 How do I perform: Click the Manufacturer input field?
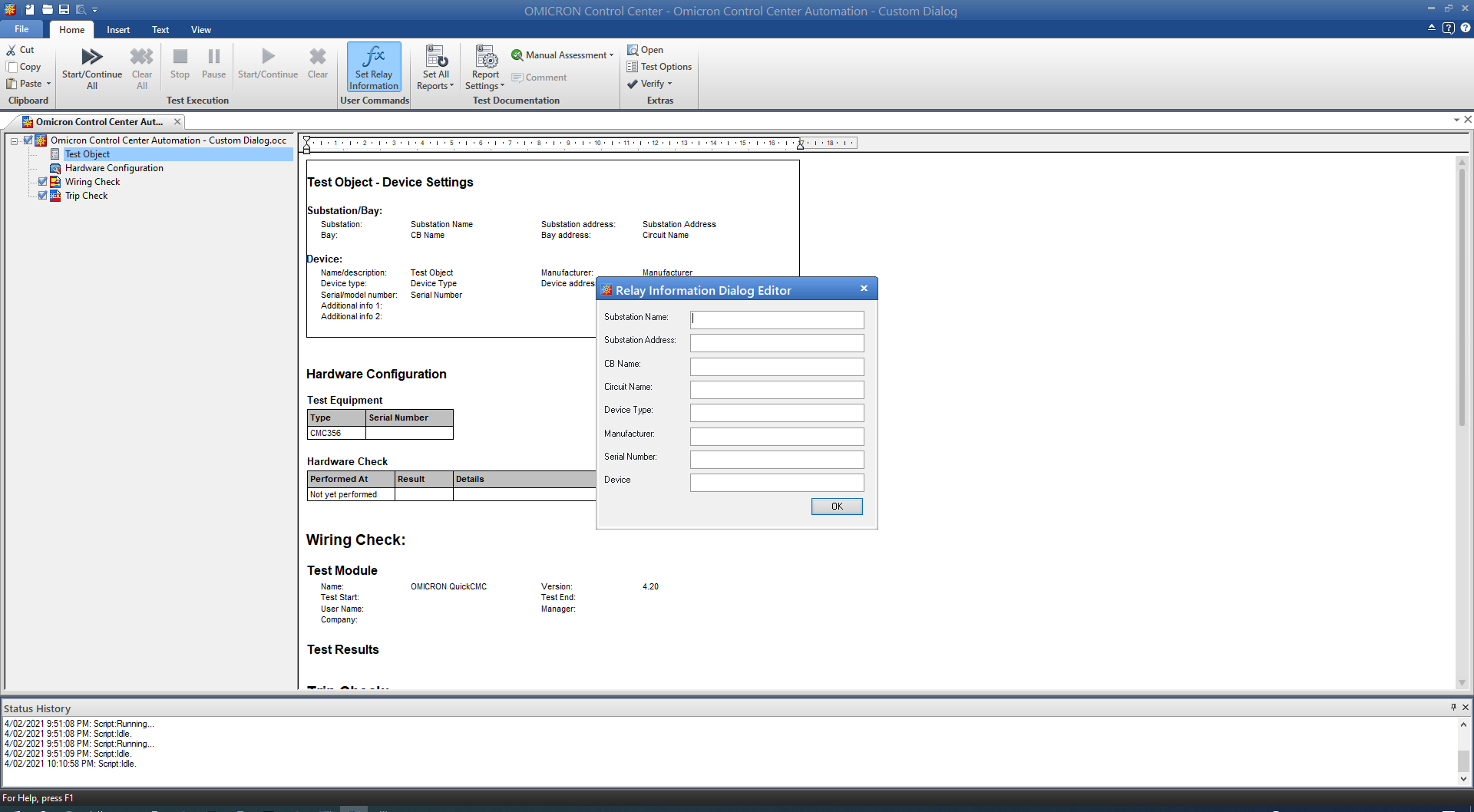(x=777, y=436)
